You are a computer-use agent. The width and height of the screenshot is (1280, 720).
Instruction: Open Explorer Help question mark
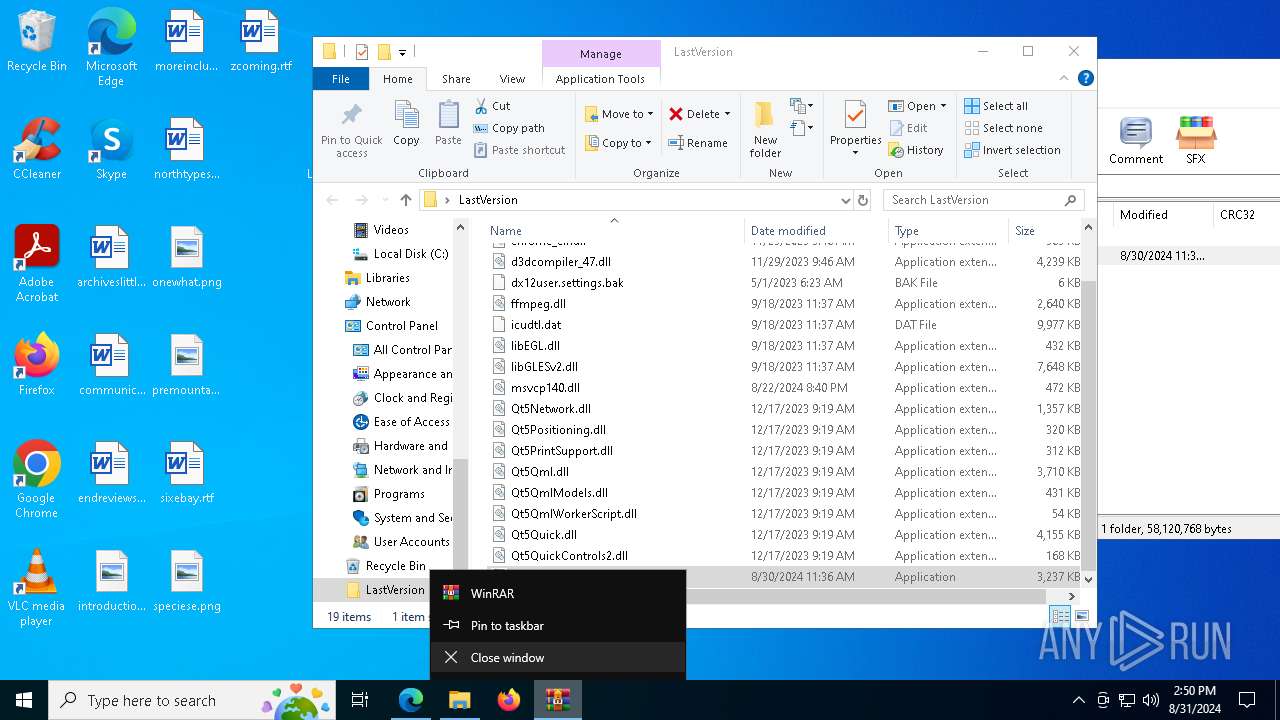(1085, 78)
